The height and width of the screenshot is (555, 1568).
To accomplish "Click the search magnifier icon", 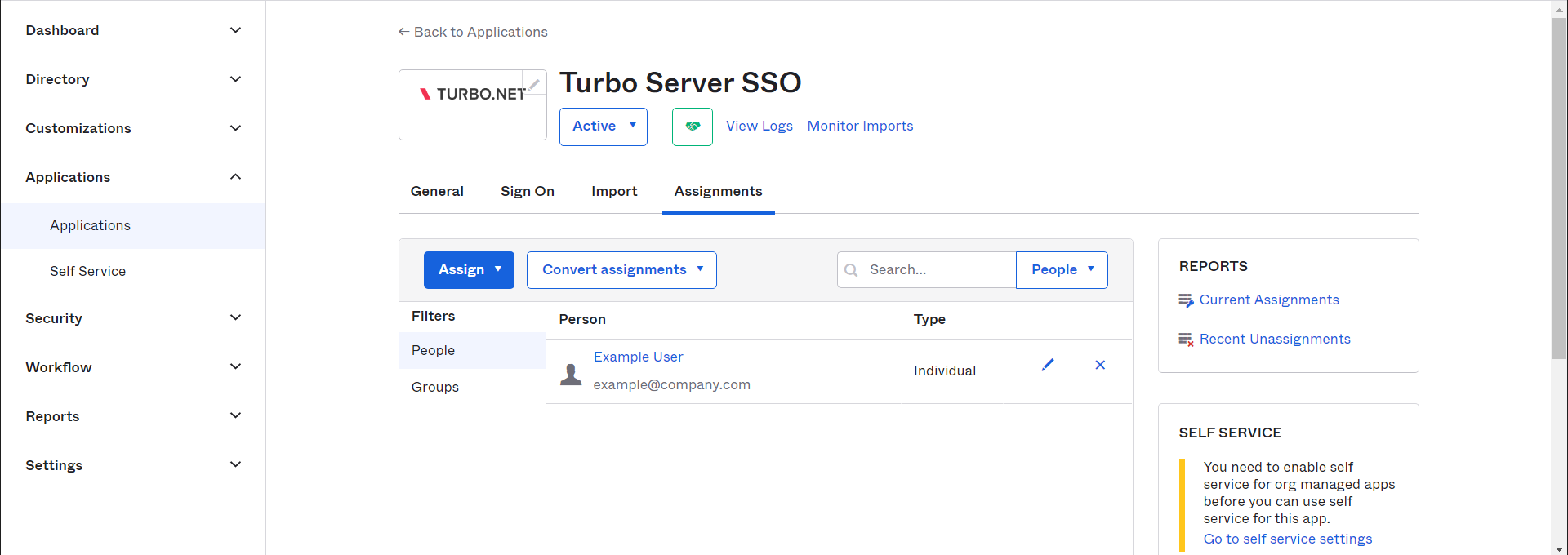I will tap(851, 270).
